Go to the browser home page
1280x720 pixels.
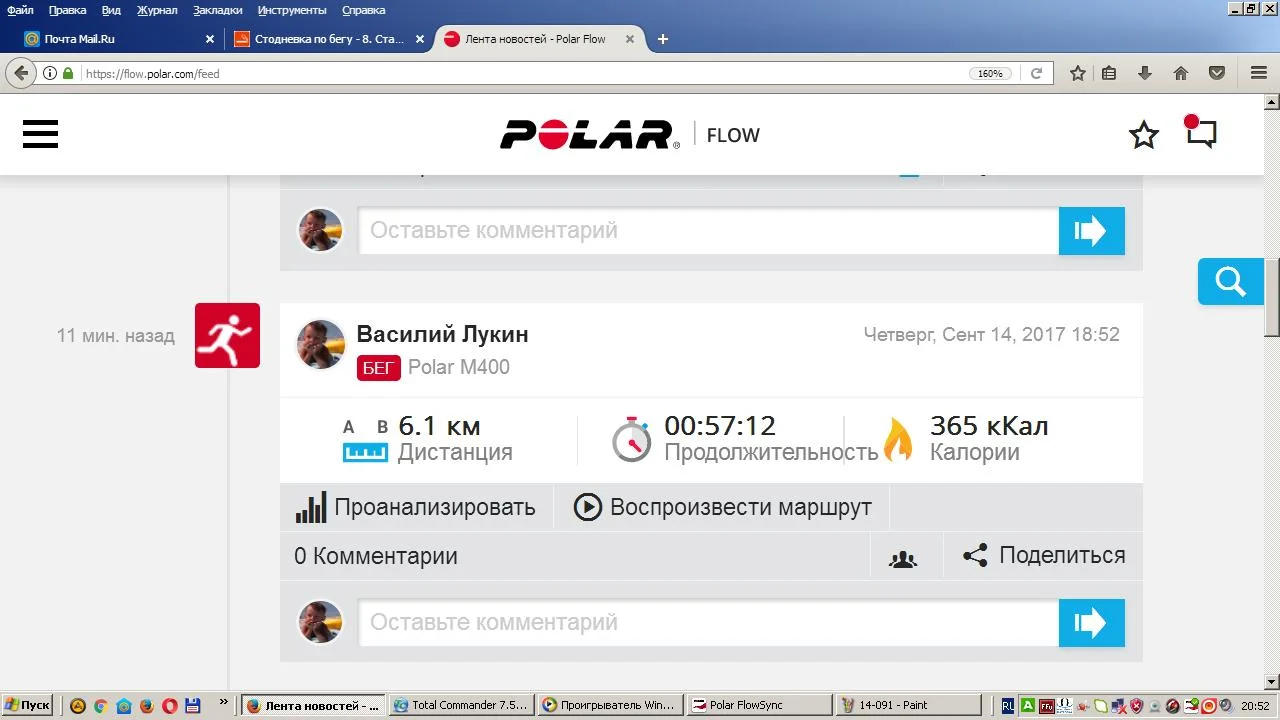1181,73
